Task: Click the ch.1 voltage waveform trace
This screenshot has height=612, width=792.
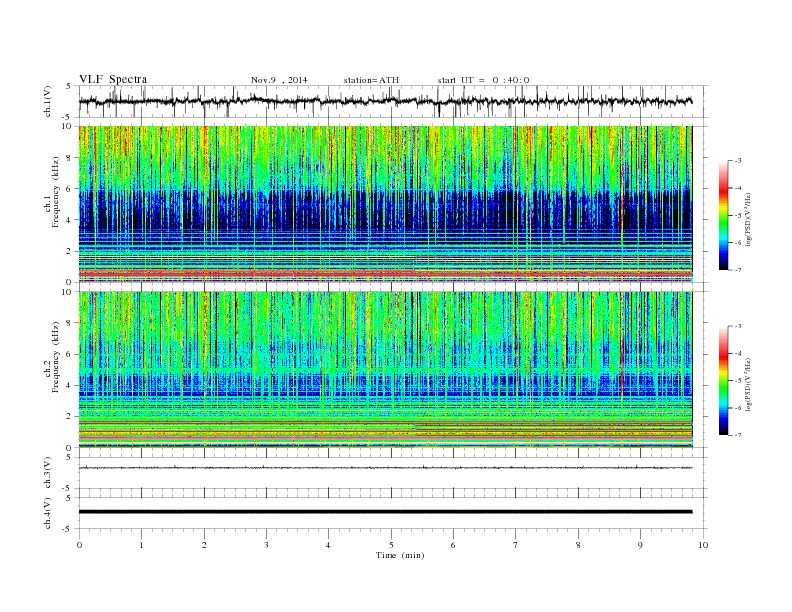Action: click(385, 101)
